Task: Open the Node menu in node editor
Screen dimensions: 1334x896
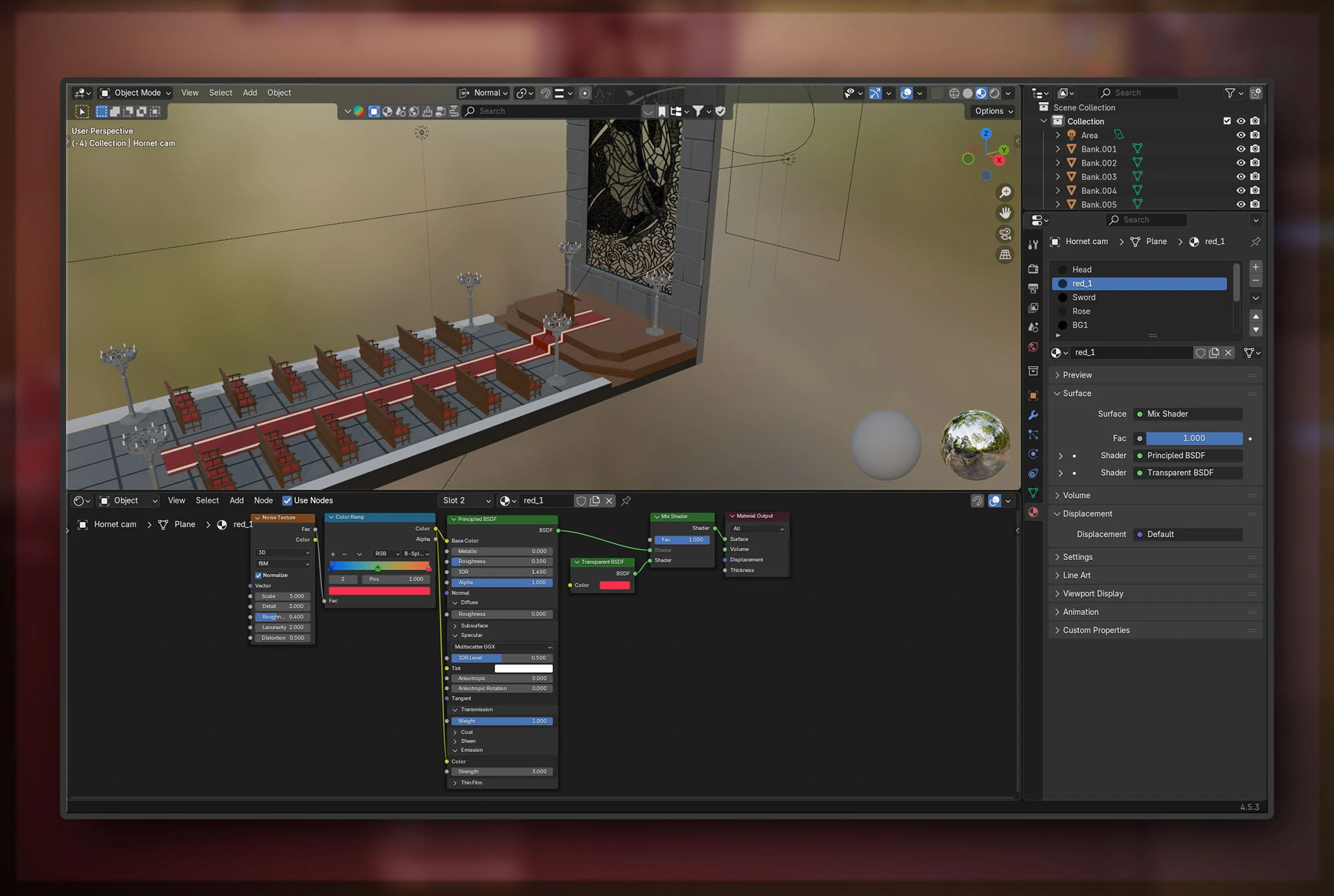Action: [x=263, y=501]
